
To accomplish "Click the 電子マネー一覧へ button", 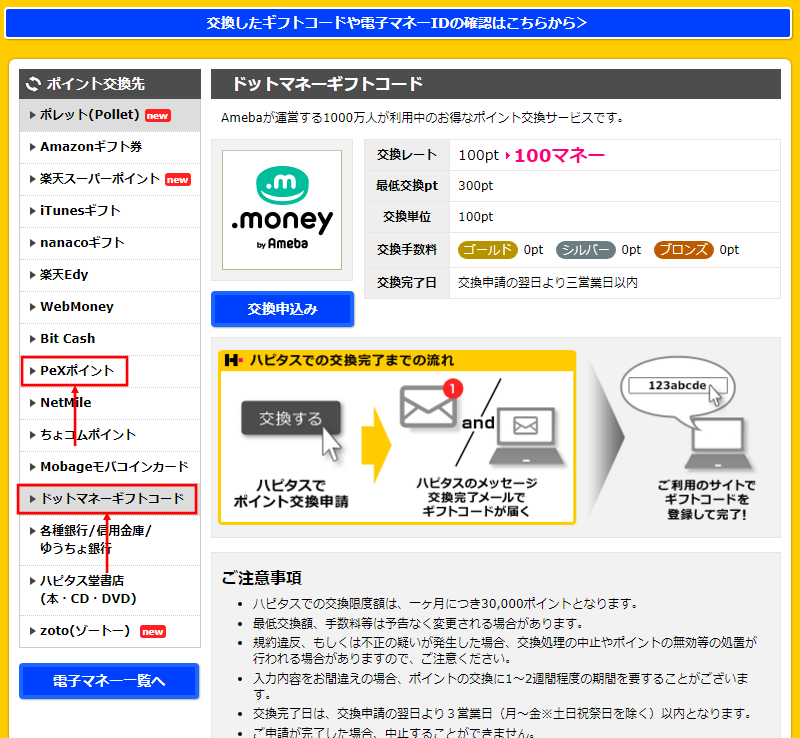I will (x=109, y=681).
